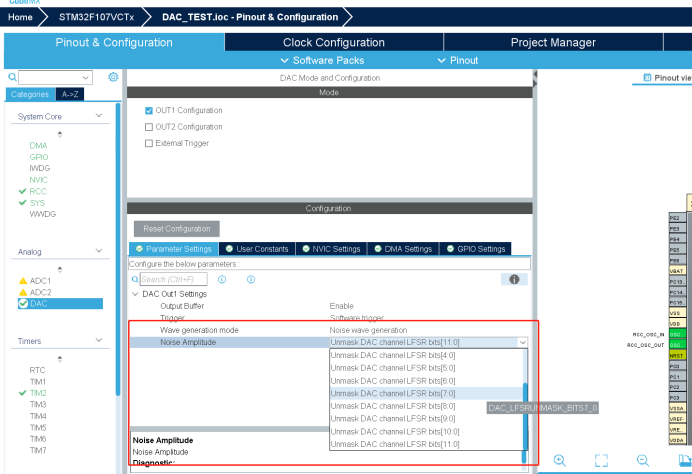692x474 pixels.
Task: Switch the list to Categories view
Action: pos(30,94)
